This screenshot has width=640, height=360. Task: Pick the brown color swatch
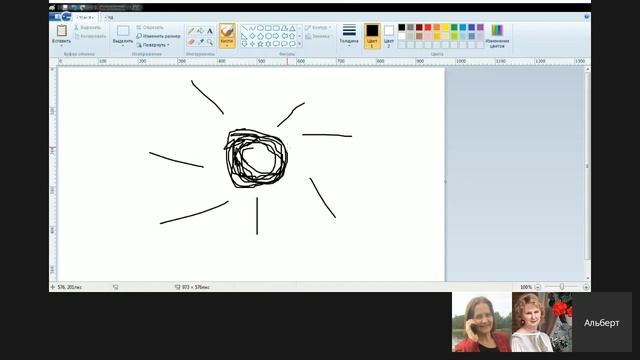(419, 36)
